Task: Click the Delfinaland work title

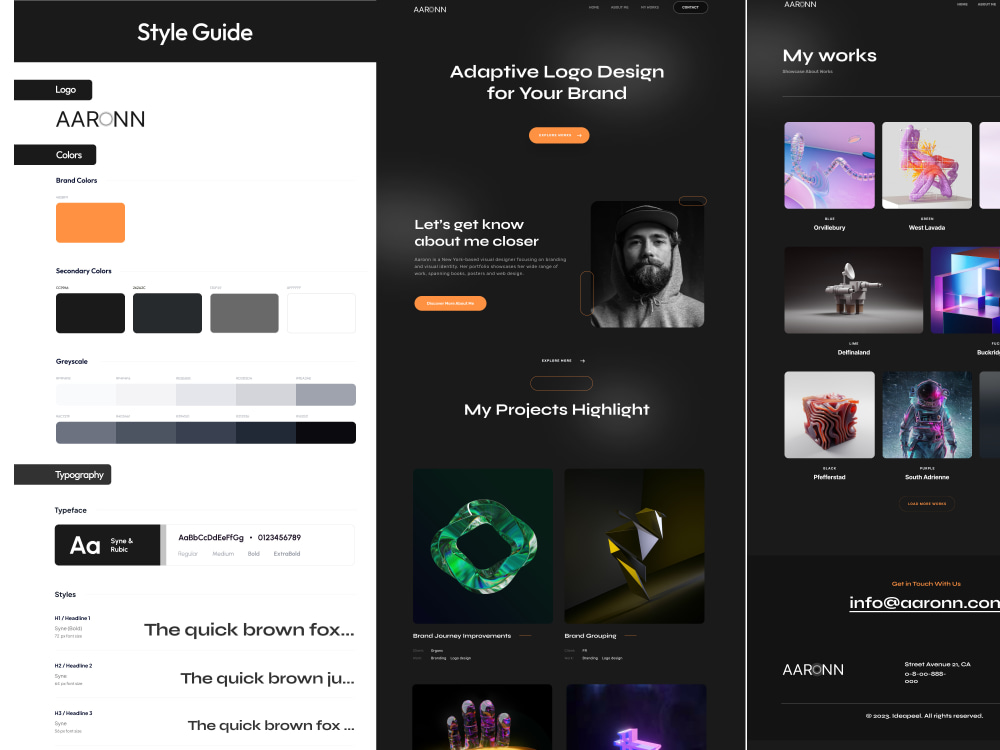Action: coord(853,353)
